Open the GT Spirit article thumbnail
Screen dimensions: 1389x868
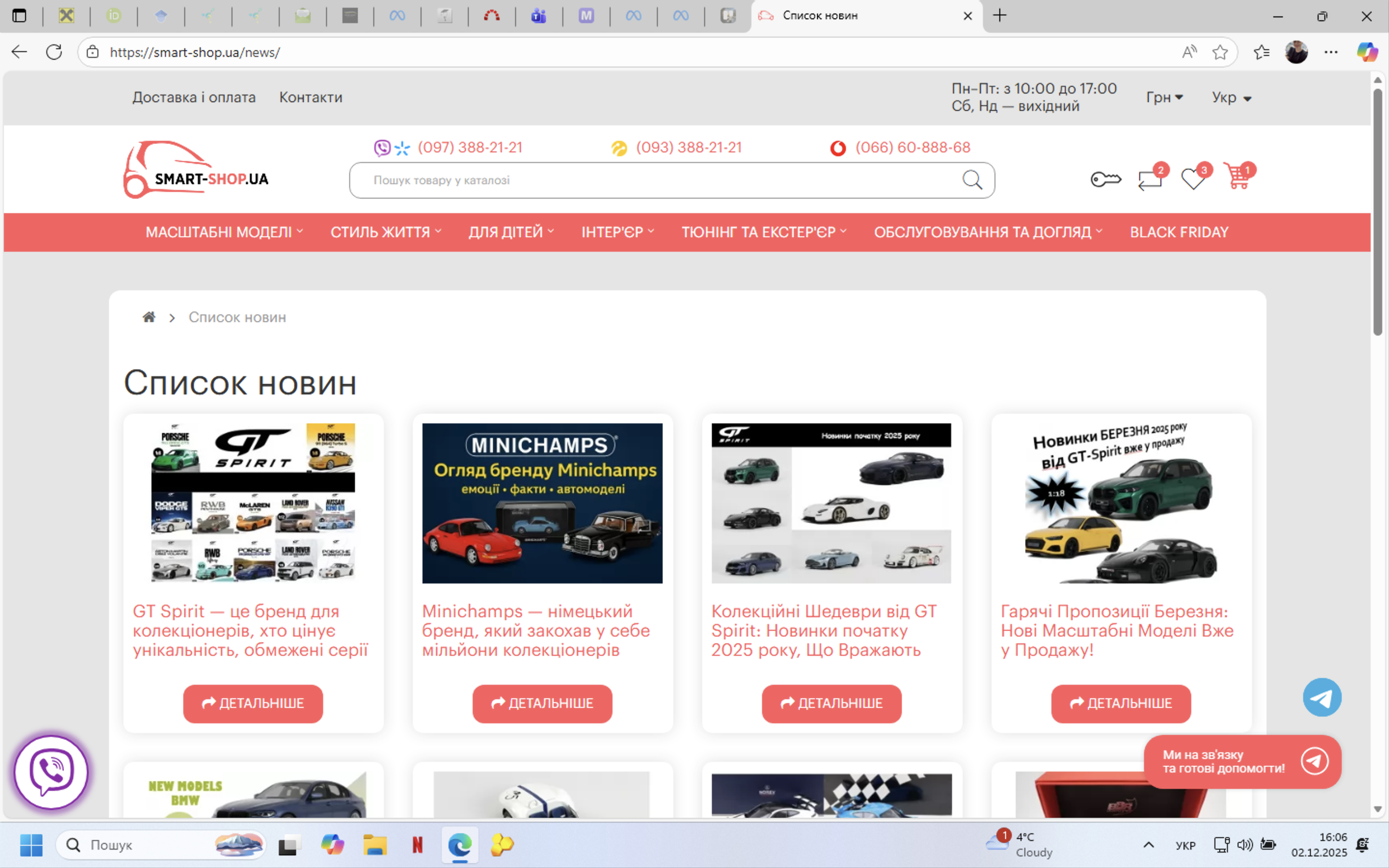[253, 503]
